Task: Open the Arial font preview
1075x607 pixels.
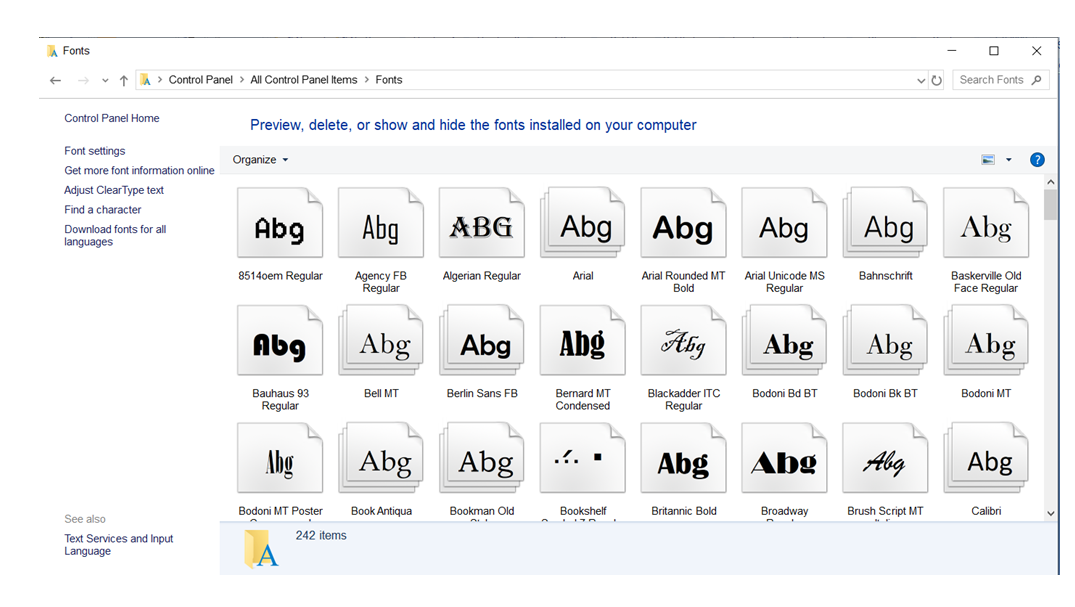Action: pyautogui.click(x=582, y=222)
